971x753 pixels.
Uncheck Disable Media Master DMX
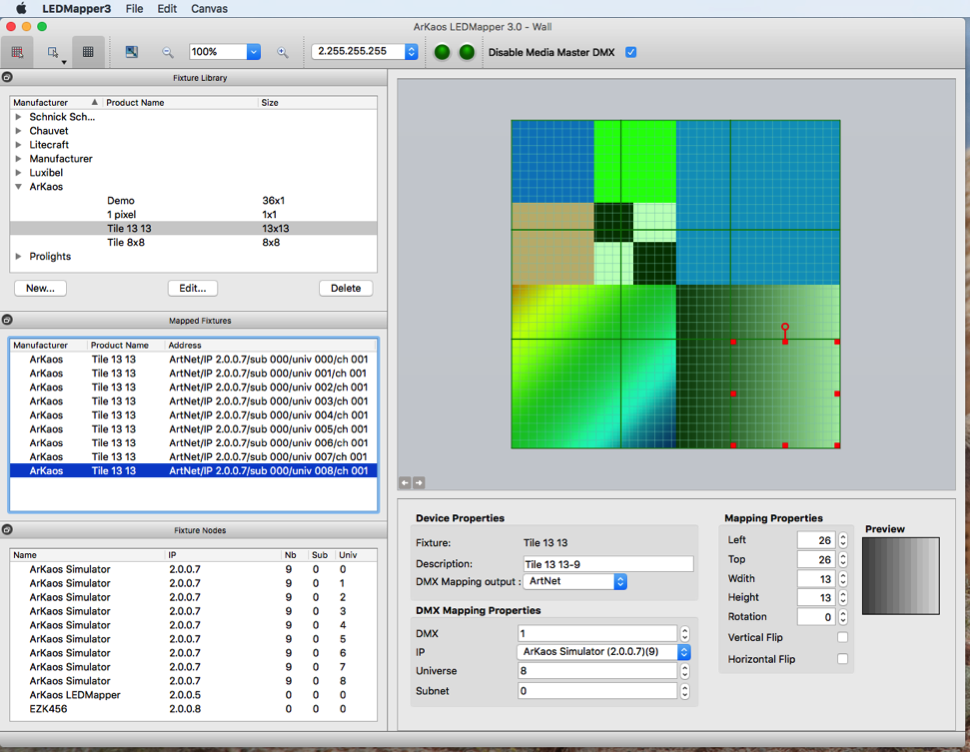631,52
